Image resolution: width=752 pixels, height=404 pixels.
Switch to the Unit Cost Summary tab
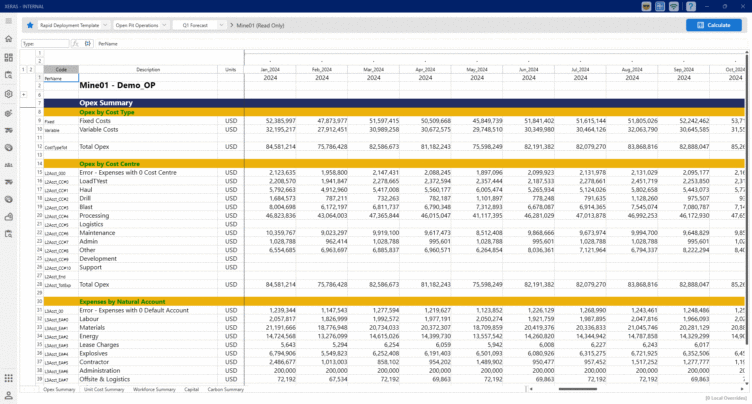click(104, 390)
